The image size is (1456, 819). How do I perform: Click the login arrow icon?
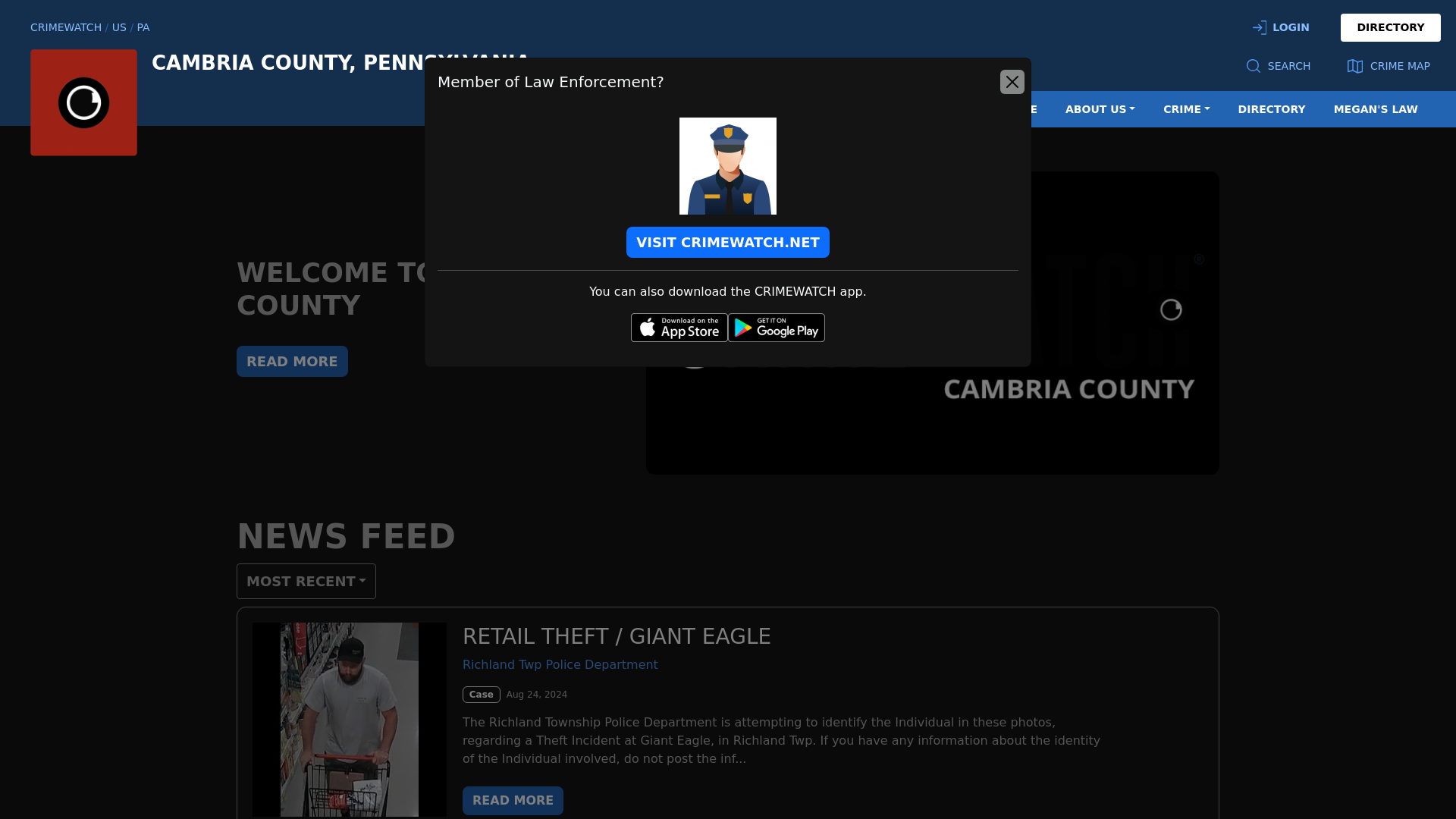[1260, 27]
